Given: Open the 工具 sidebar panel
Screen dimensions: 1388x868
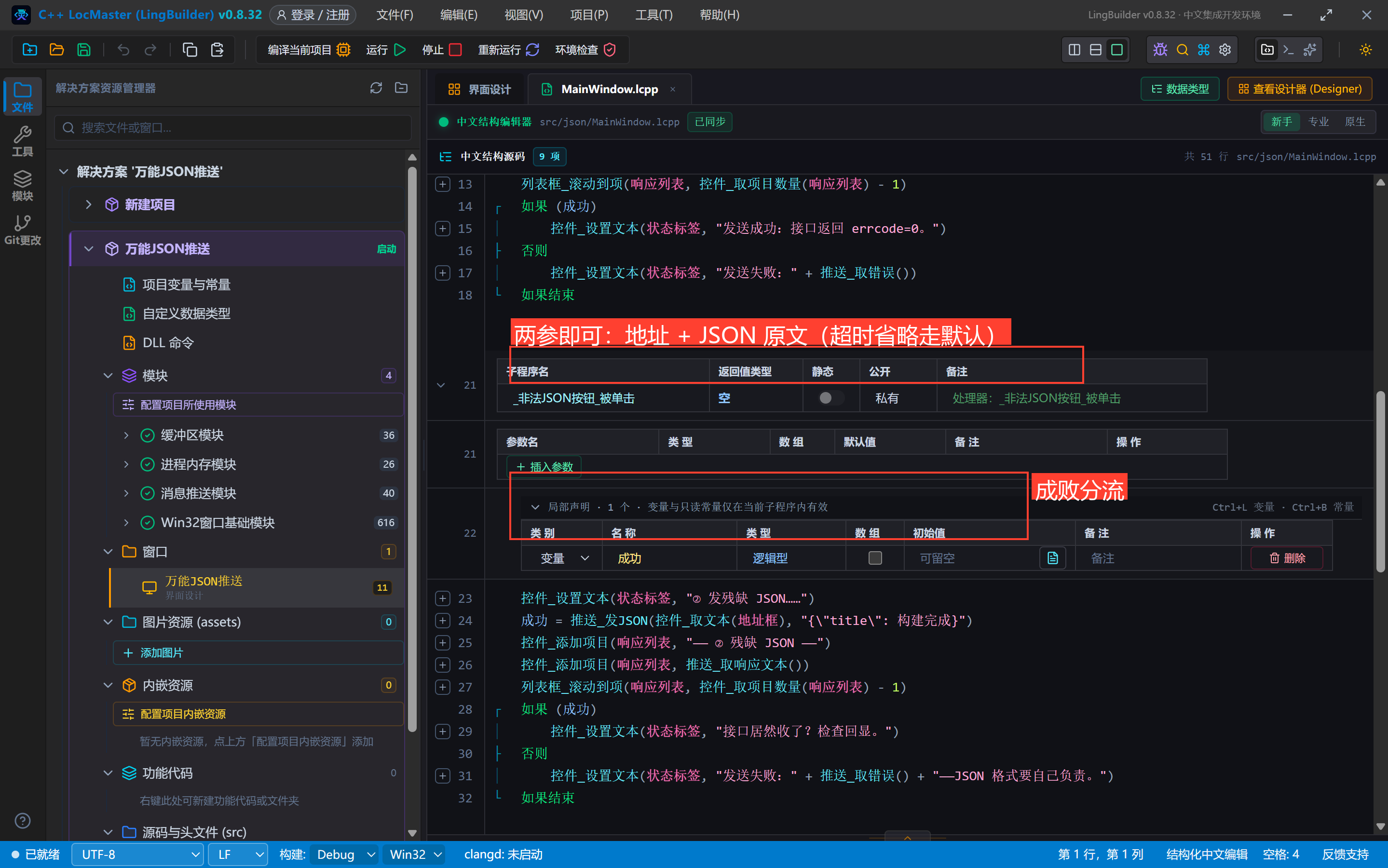Looking at the screenshot, I should click(22, 141).
